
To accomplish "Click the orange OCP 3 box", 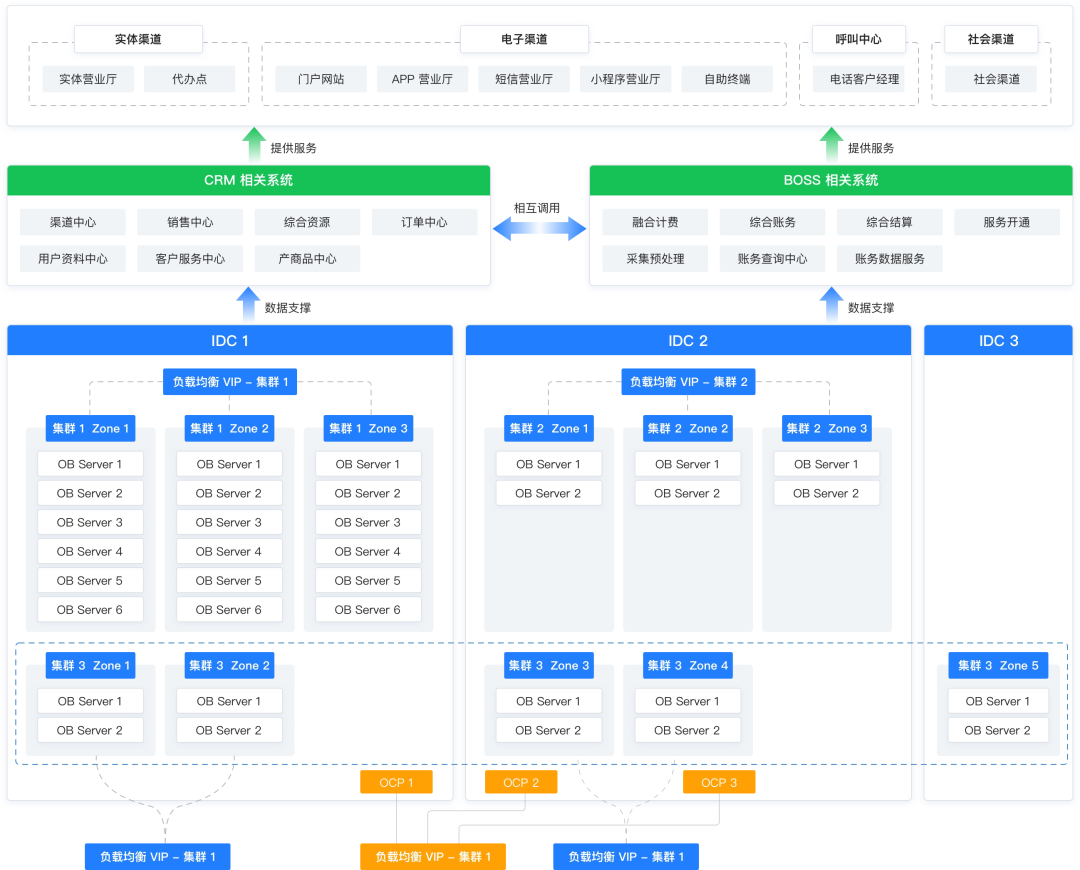I will point(718,783).
